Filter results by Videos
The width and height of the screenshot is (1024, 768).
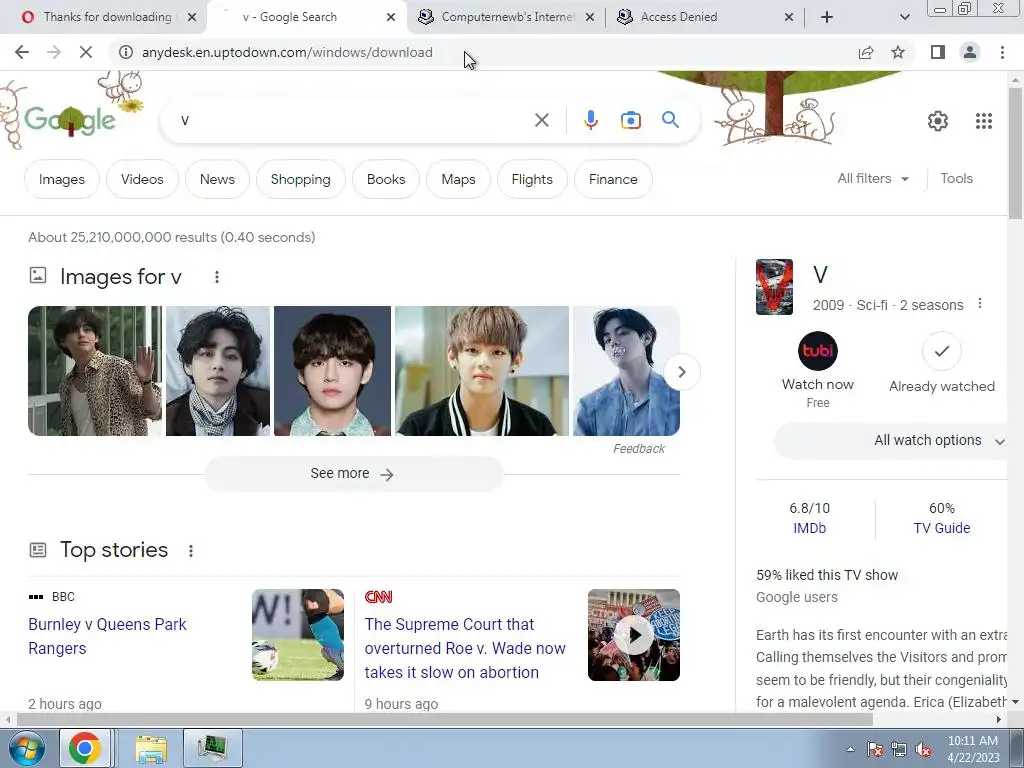coord(142,179)
